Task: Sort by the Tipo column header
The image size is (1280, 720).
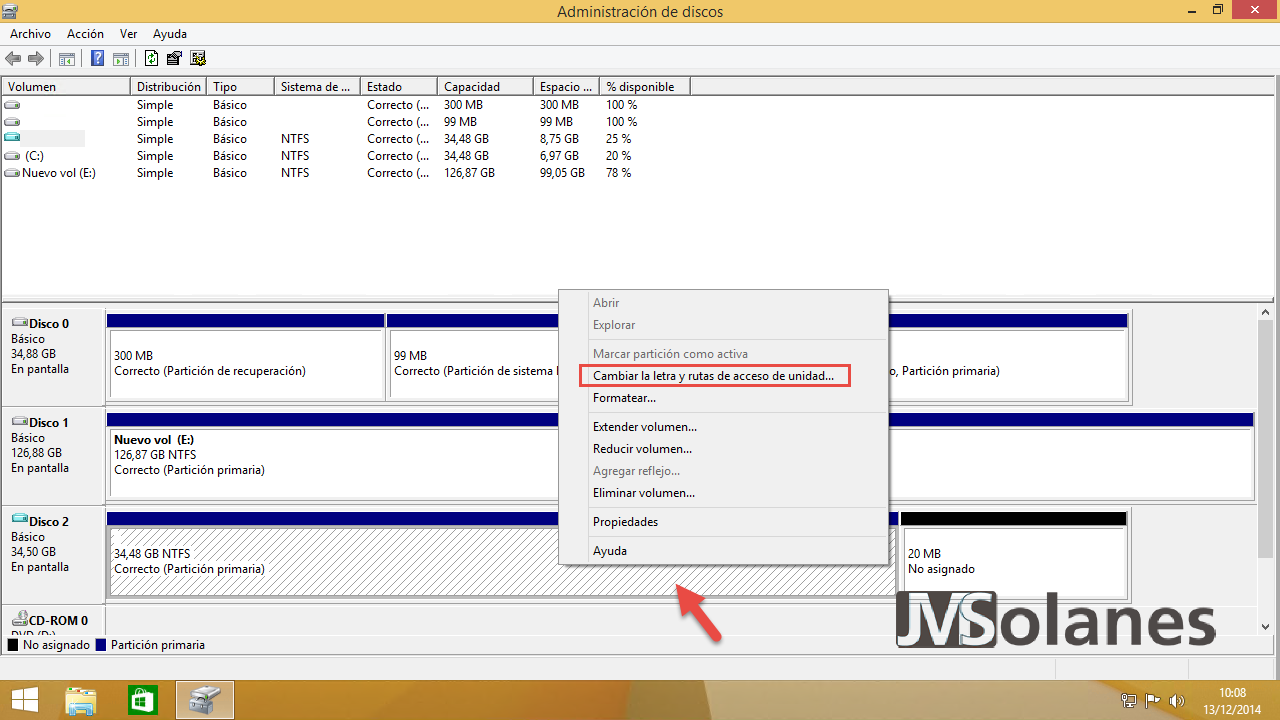Action: [240, 87]
